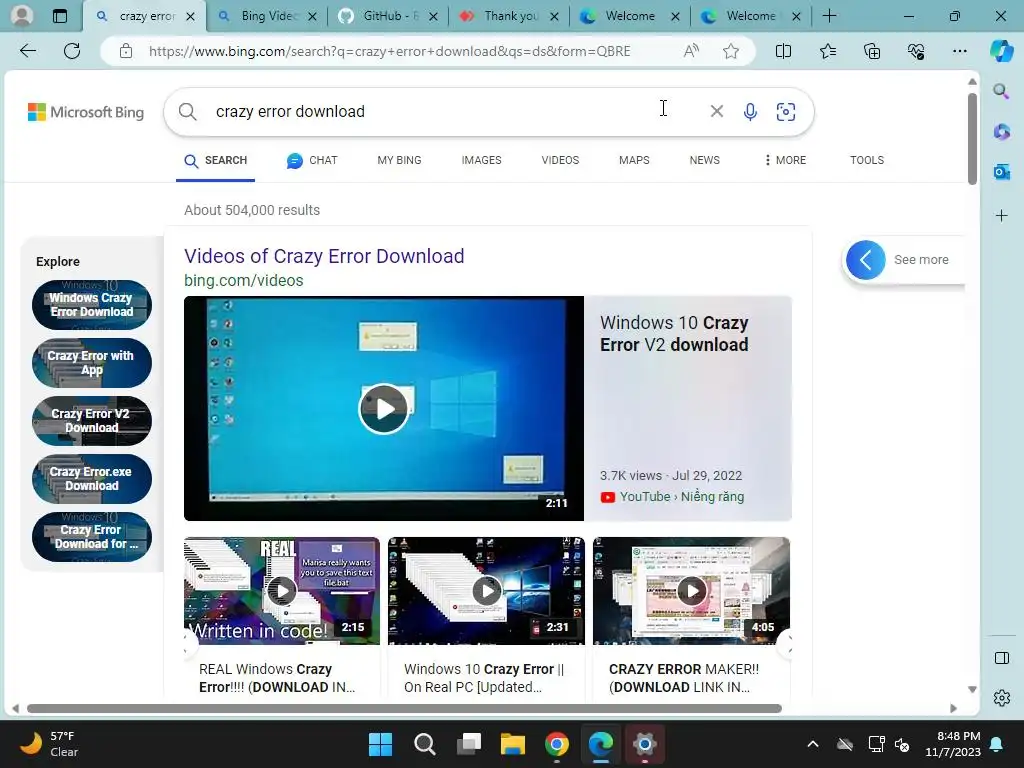Close the Thank you browser tab
This screenshot has width=1024, height=768.
pyautogui.click(x=554, y=16)
